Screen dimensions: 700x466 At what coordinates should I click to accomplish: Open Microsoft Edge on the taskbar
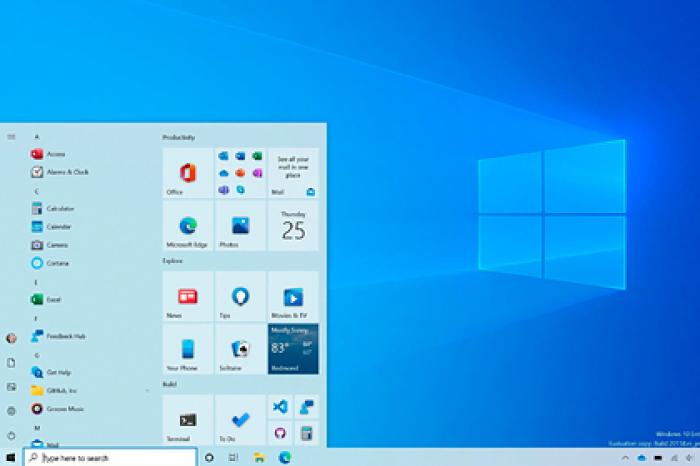point(284,458)
